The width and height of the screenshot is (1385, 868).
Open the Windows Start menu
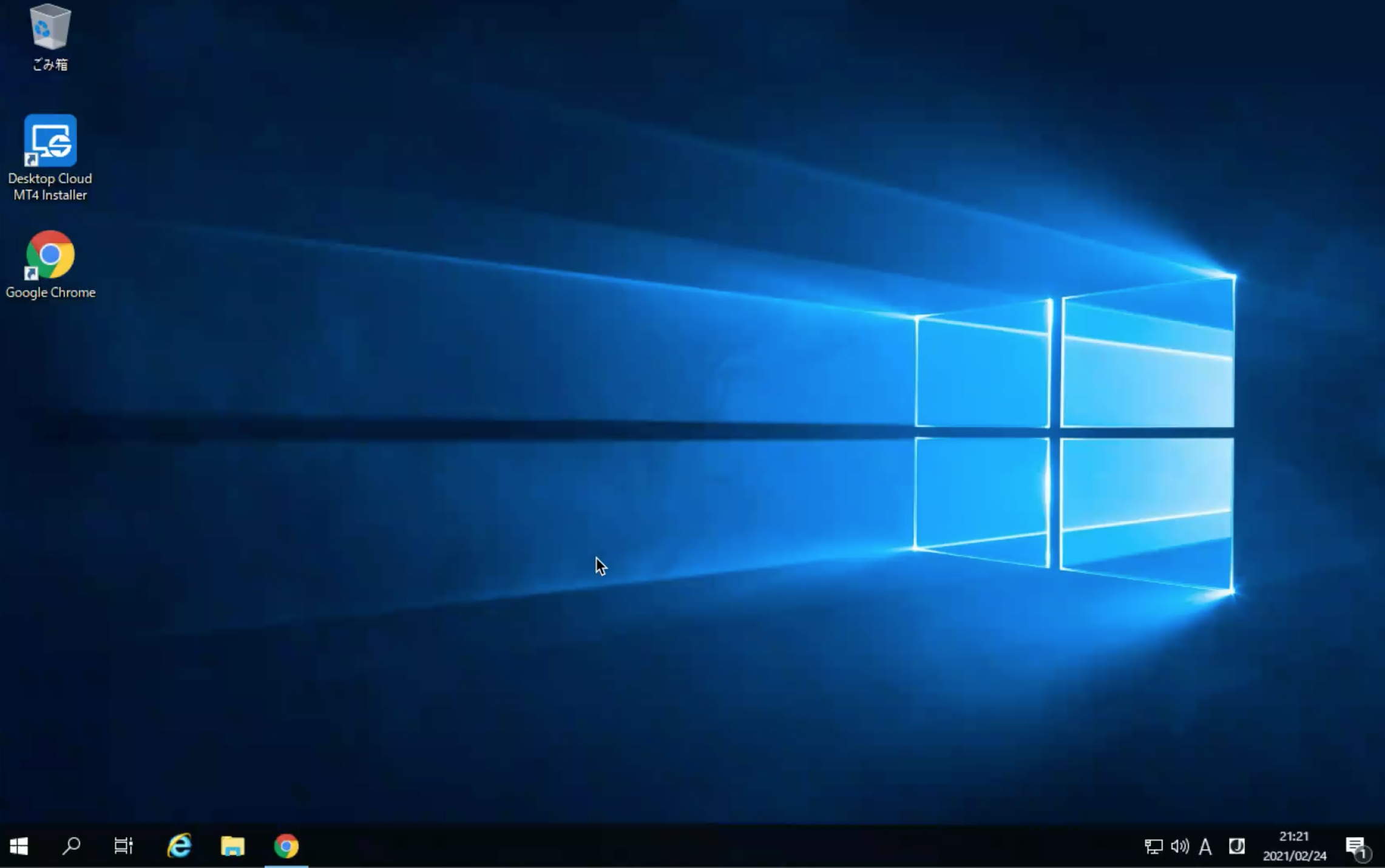(x=19, y=846)
